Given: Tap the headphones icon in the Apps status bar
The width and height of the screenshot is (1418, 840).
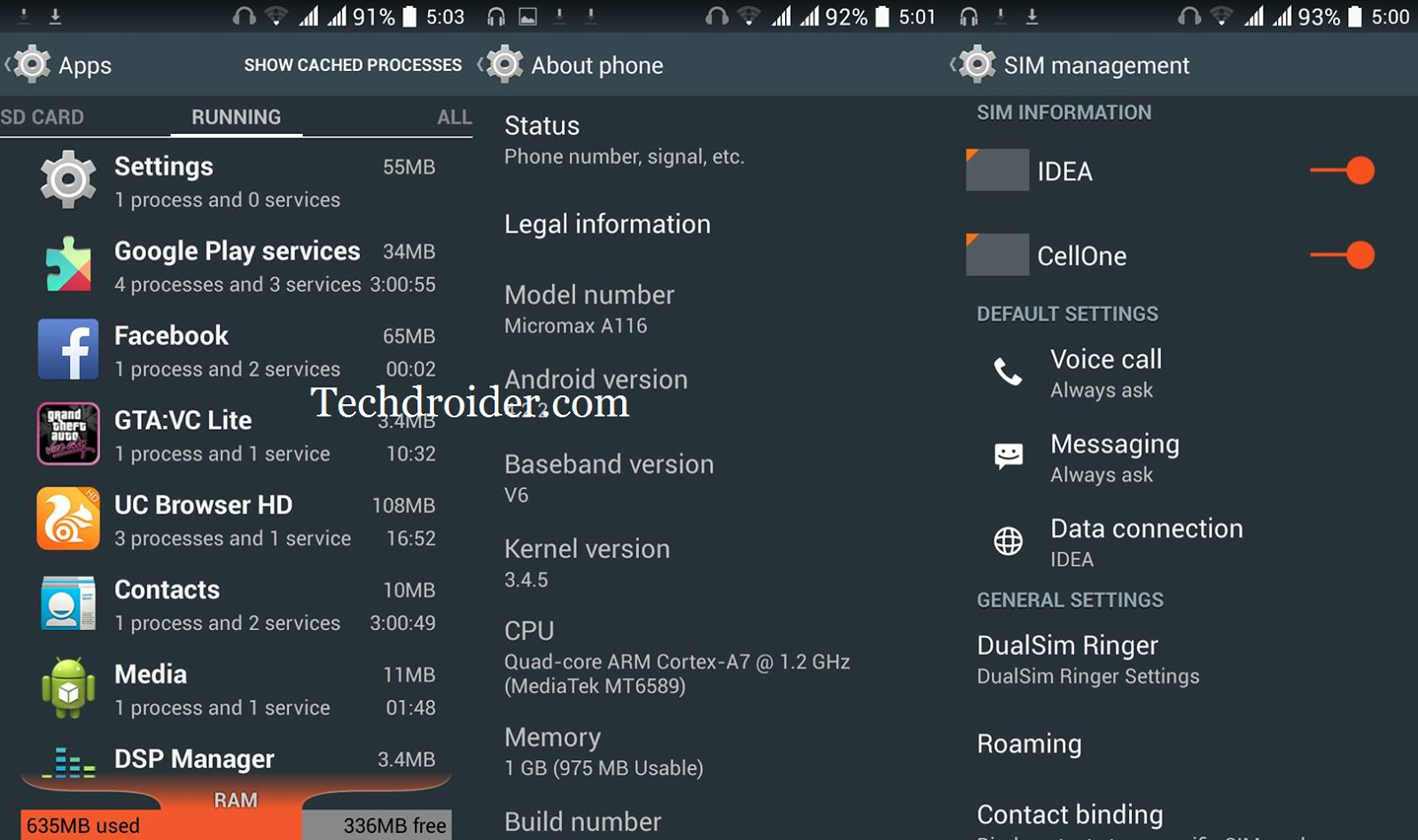Looking at the screenshot, I should tap(244, 17).
